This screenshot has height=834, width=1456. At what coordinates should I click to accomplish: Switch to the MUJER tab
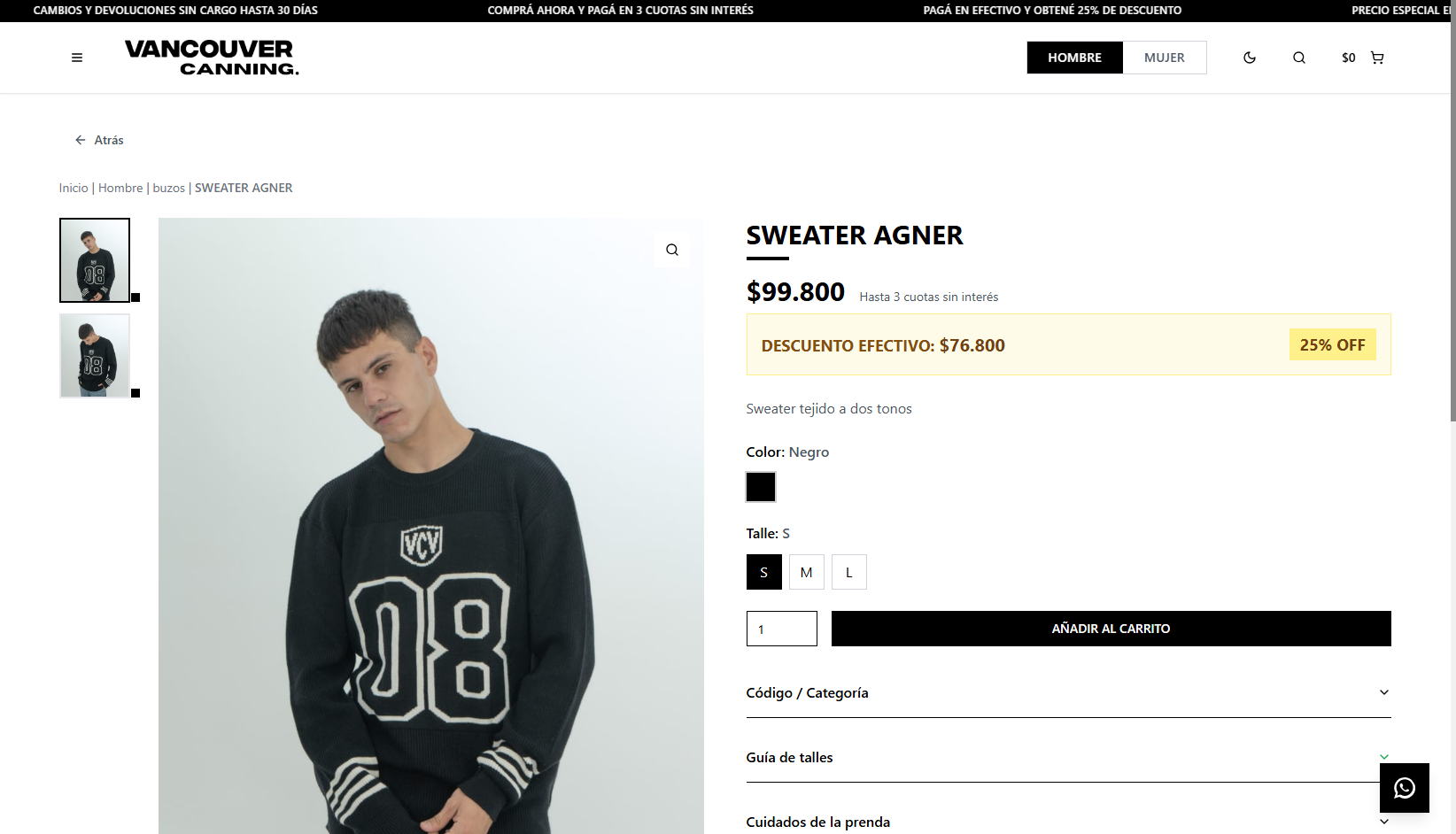pyautogui.click(x=1164, y=58)
